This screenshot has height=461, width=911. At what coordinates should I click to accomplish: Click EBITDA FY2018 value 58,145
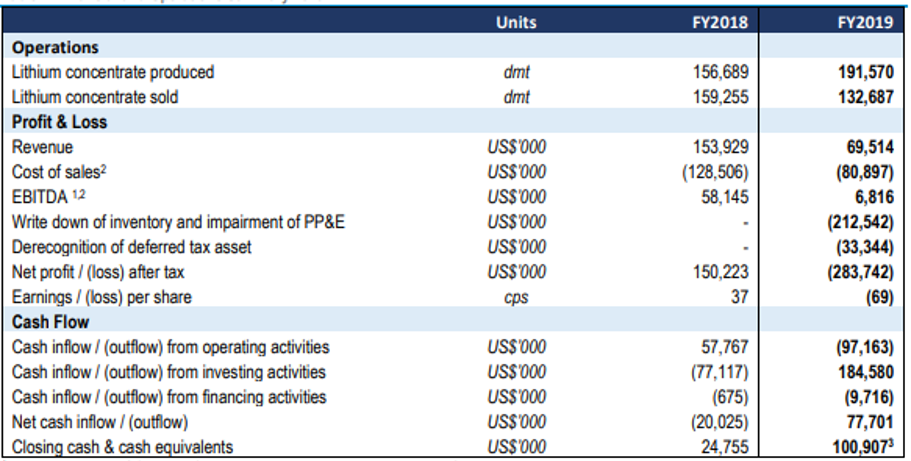[x=725, y=197]
